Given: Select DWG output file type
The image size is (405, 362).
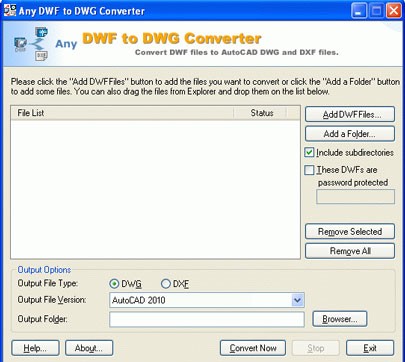Looking at the screenshot, I should 114,284.
